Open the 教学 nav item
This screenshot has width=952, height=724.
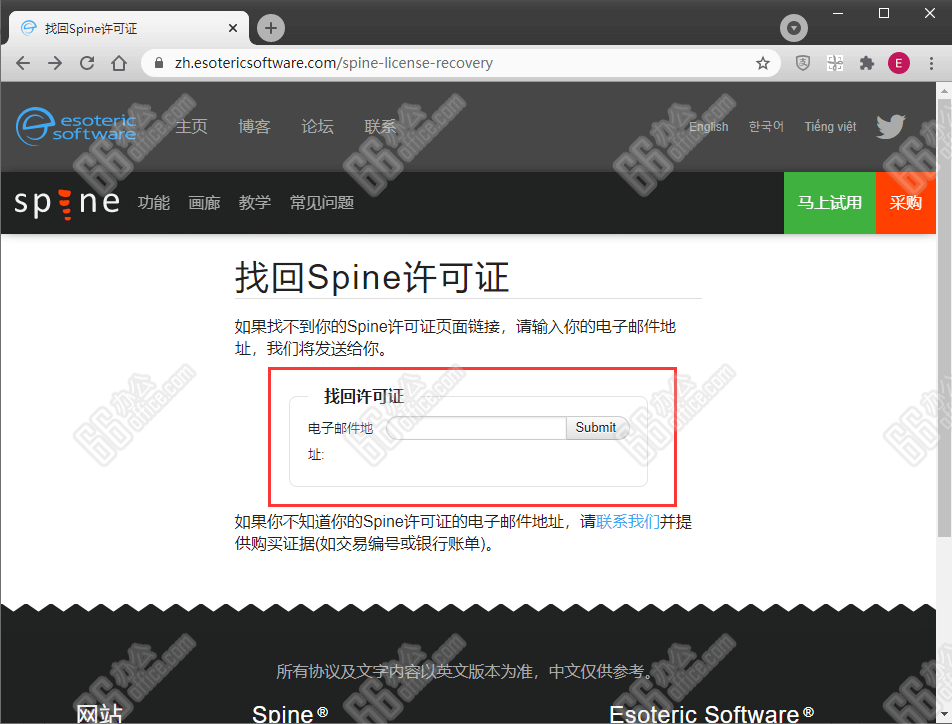pos(254,203)
